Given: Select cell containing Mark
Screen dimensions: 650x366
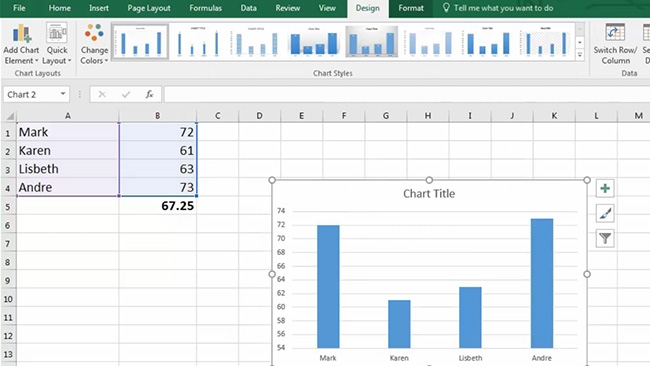Looking at the screenshot, I should 68,132.
